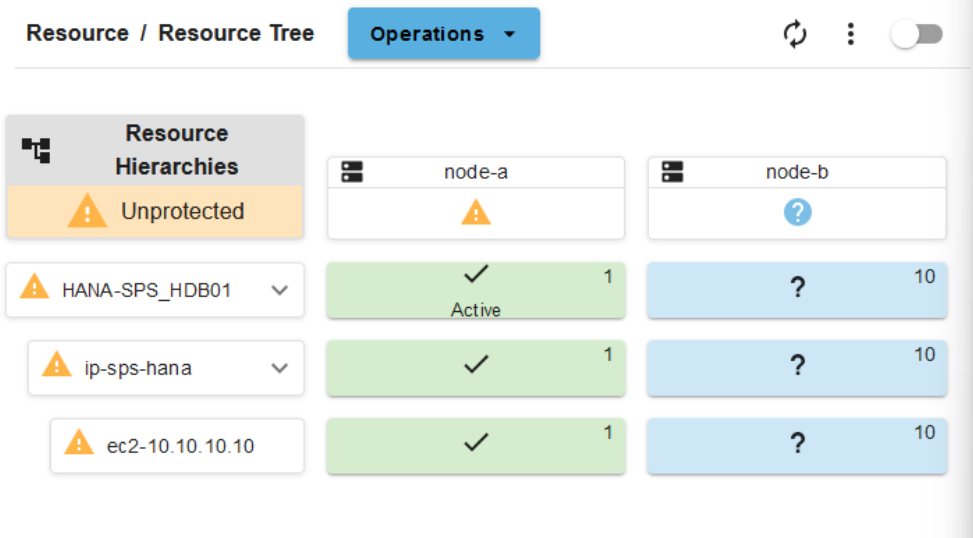Click warning icon beside HANA-SPS_HDB01
This screenshot has height=538, width=973.
(34, 288)
